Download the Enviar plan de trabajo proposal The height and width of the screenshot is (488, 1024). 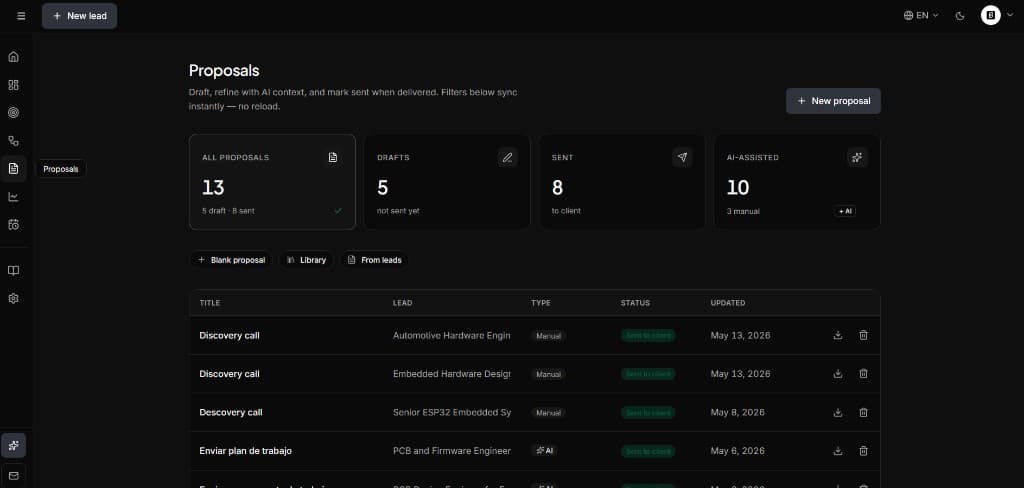[x=838, y=451]
